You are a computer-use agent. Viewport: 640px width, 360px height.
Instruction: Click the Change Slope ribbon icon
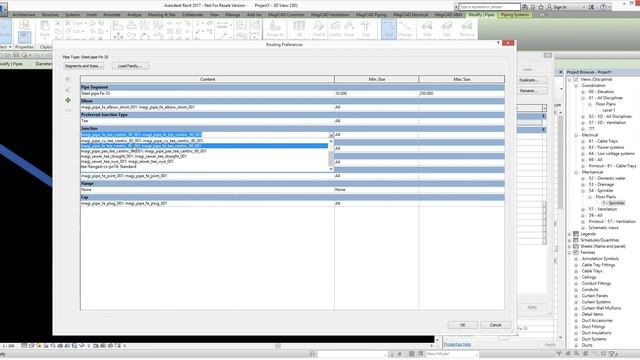[405, 29]
